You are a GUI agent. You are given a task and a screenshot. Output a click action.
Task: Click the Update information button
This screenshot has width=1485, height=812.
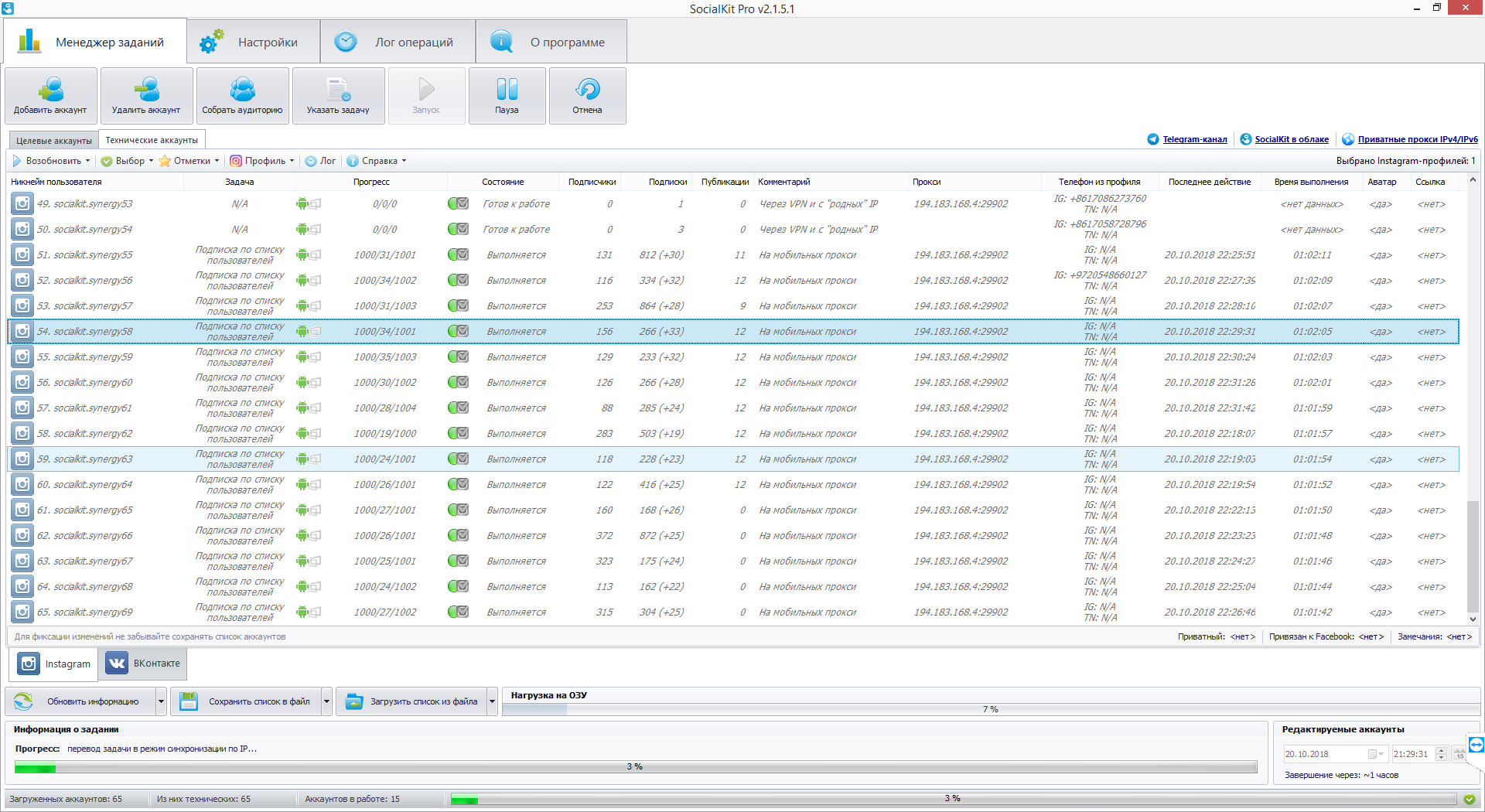click(x=81, y=701)
